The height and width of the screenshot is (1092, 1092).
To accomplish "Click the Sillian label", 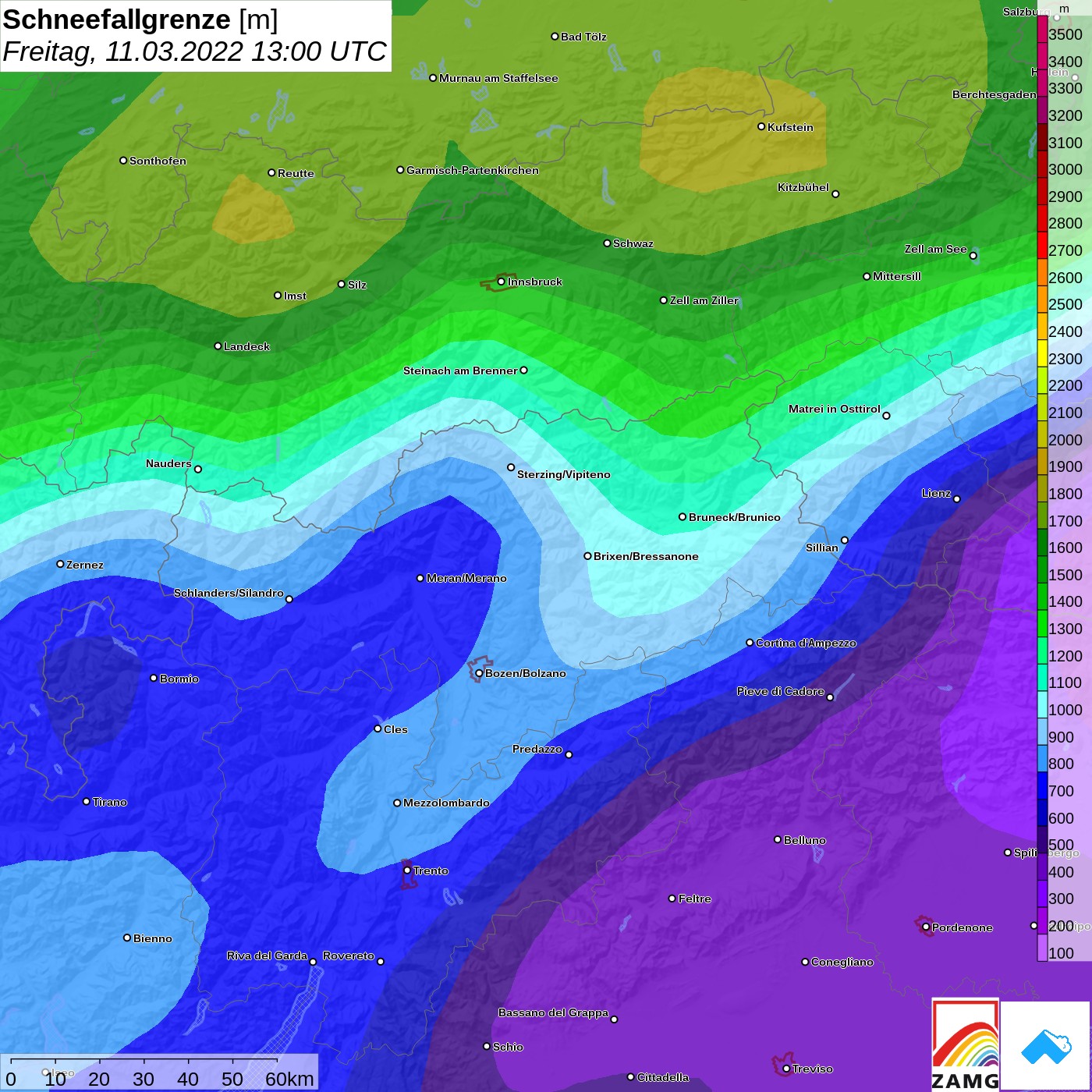I will point(822,548).
